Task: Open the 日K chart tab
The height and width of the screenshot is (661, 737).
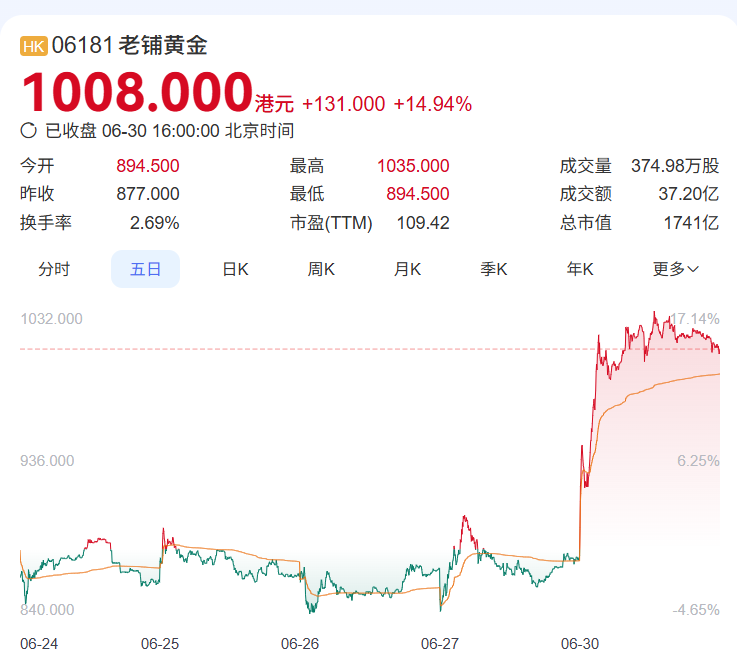Action: point(235,269)
